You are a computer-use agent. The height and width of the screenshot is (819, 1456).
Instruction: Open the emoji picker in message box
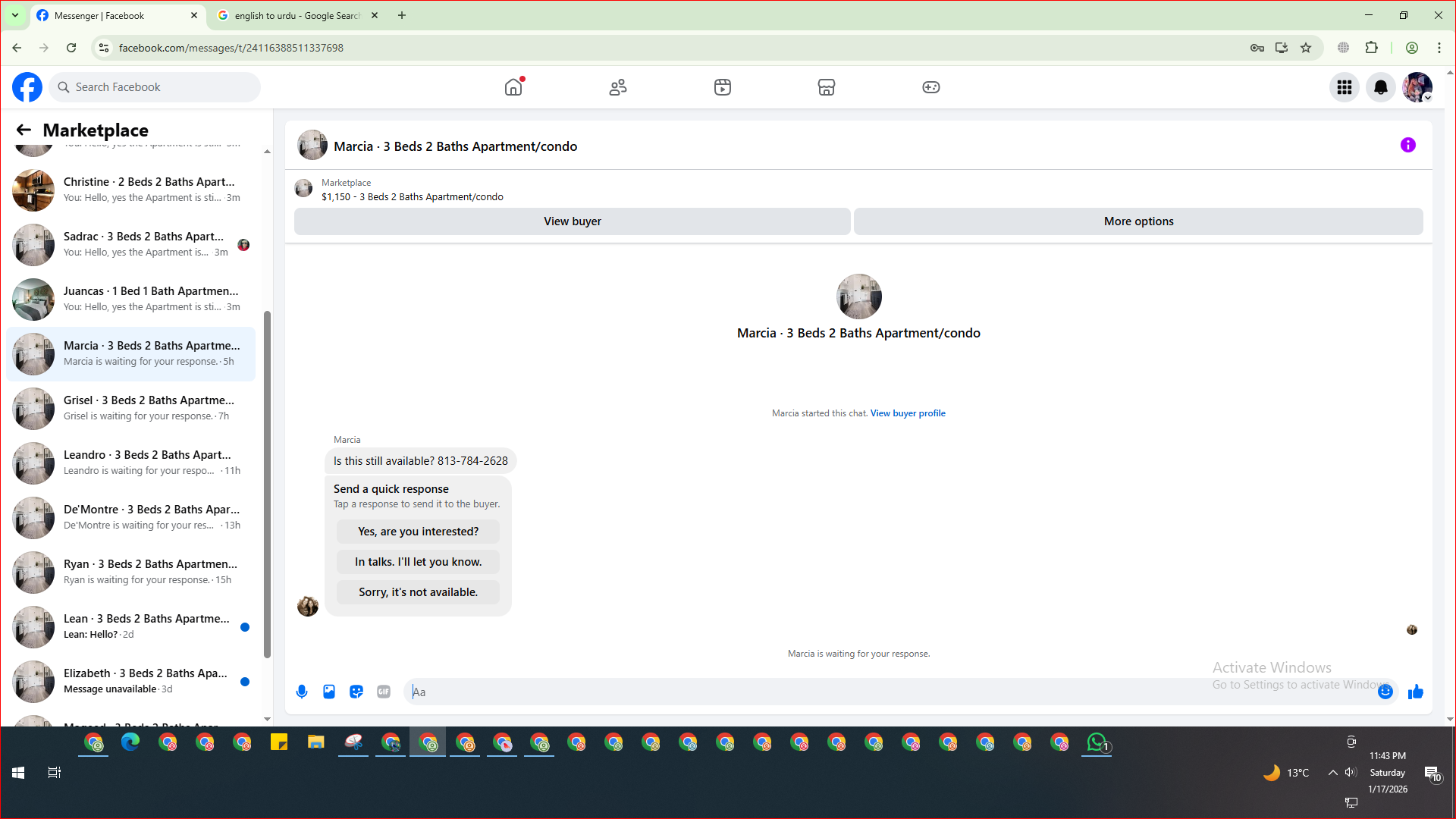1385,692
